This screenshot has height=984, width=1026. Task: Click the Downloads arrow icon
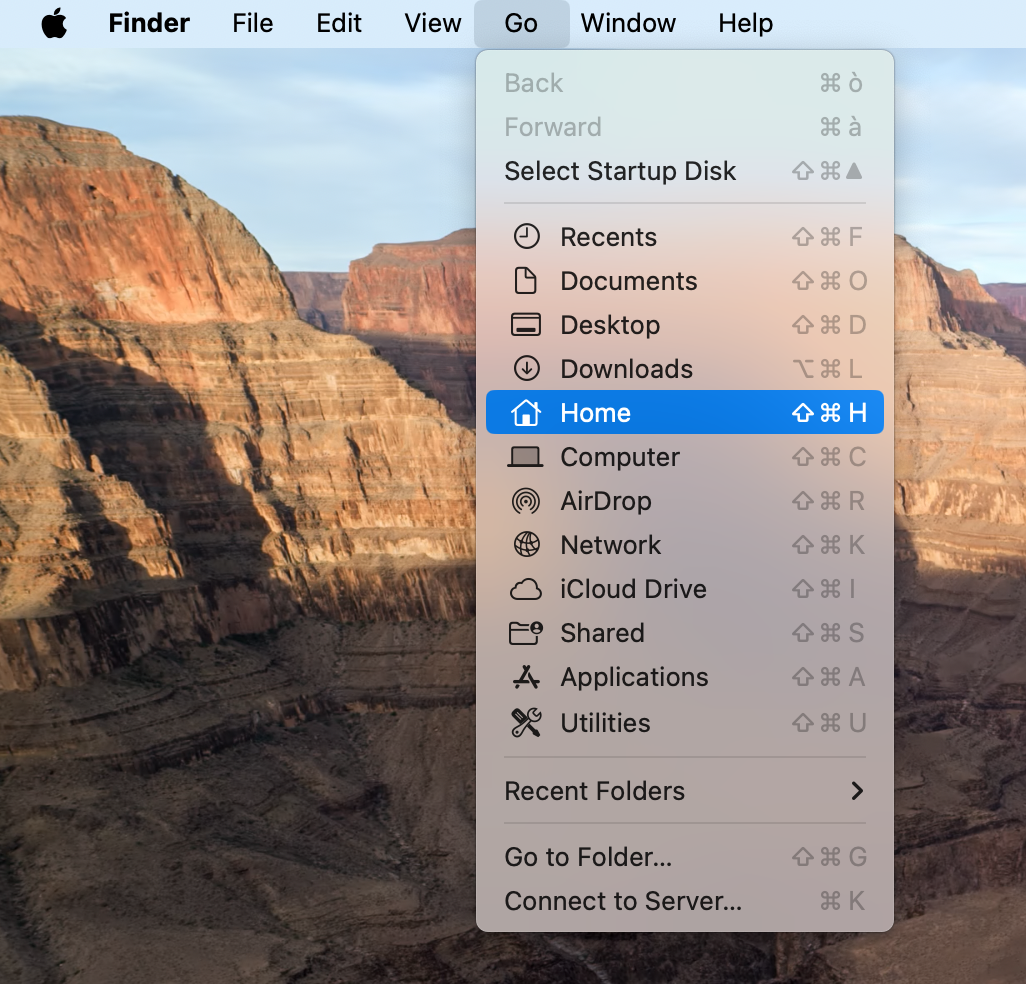coord(526,368)
